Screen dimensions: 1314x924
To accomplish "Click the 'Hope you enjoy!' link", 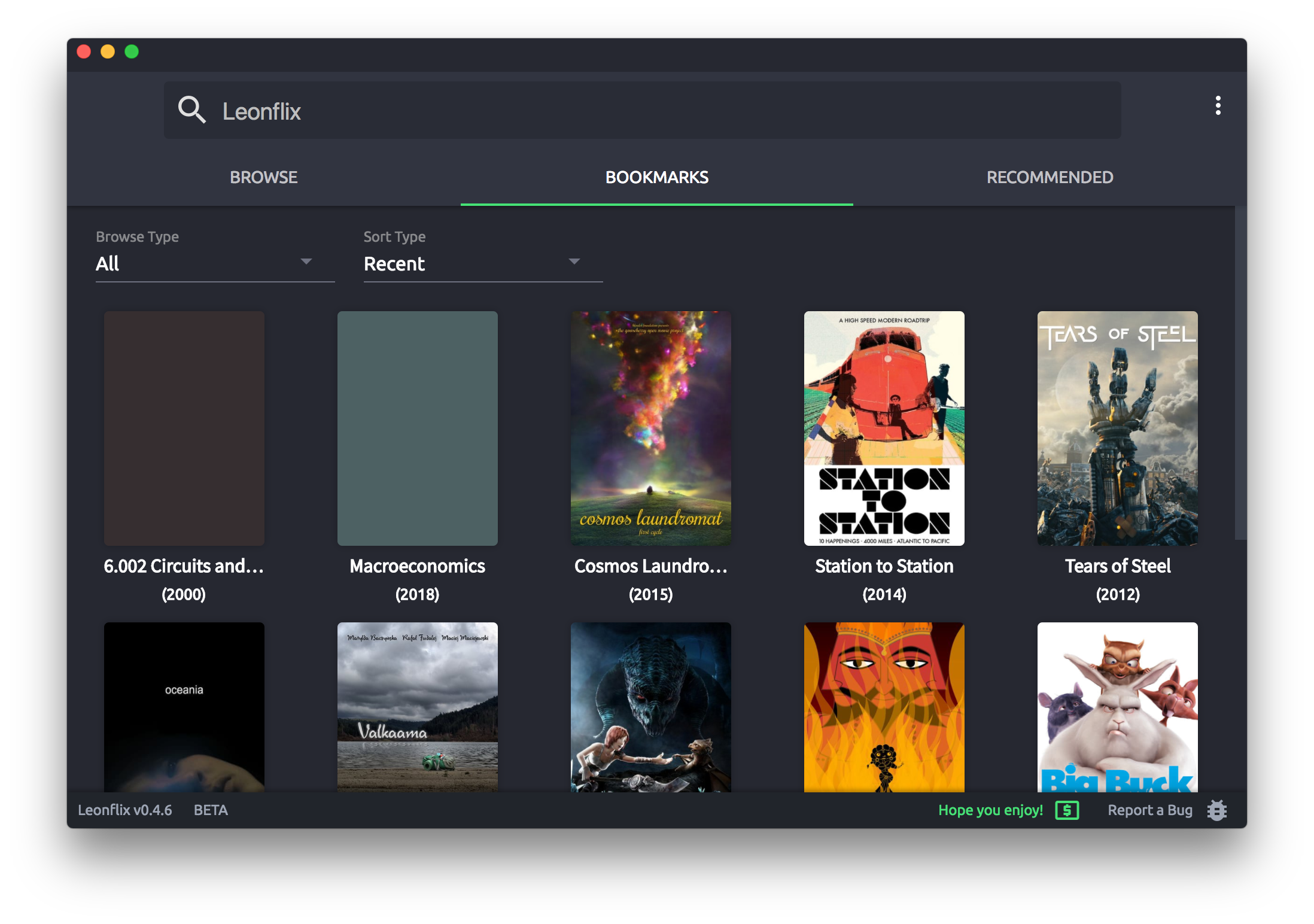I will point(990,810).
